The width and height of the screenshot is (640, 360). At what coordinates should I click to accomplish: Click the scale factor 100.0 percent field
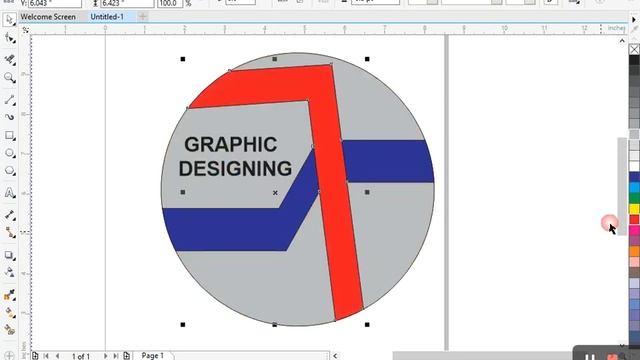pos(170,3)
